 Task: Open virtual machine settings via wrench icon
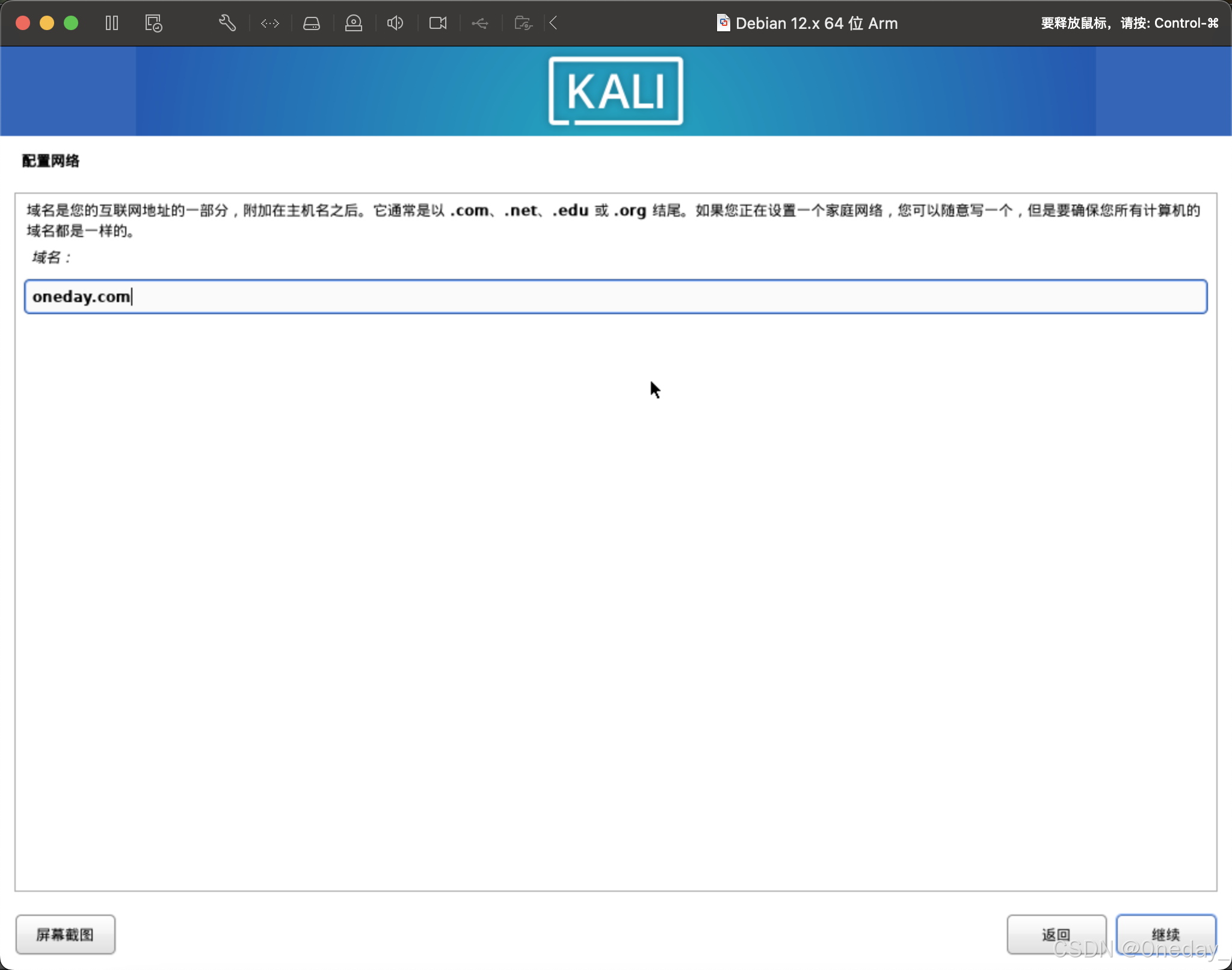pyautogui.click(x=227, y=23)
